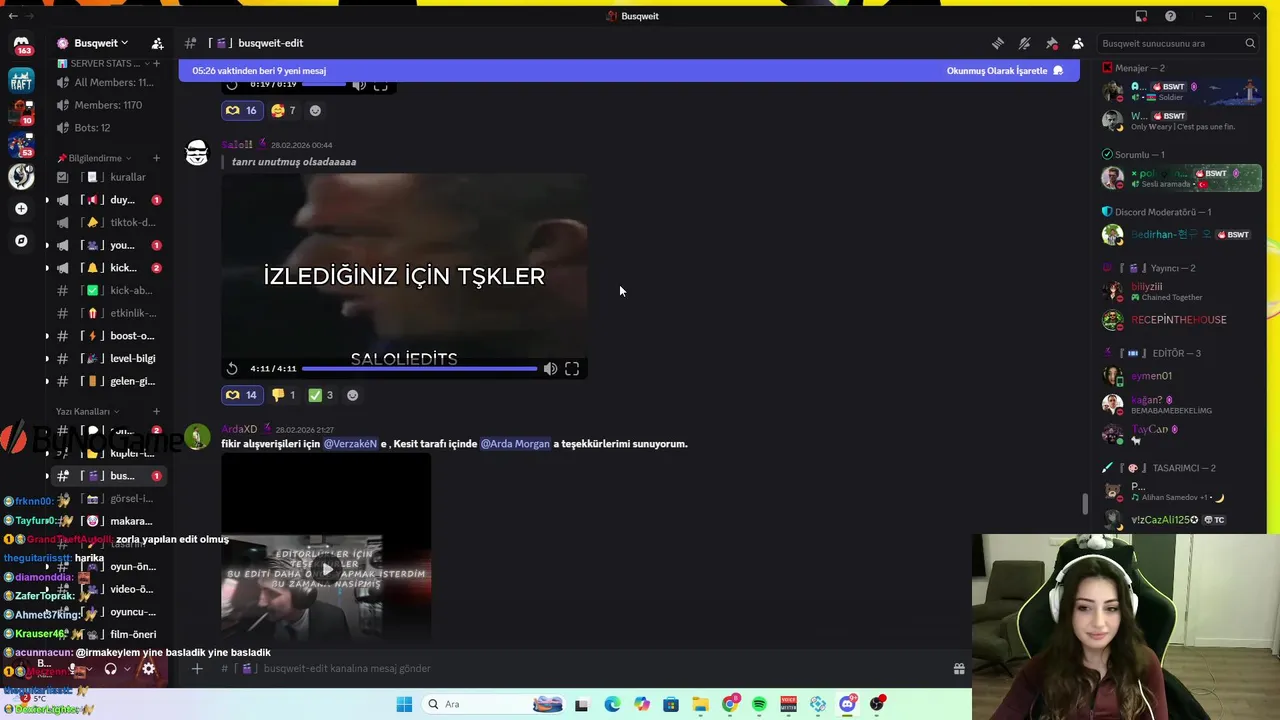1280x720 pixels.
Task: Open gift icon in message bar
Action: tap(959, 668)
